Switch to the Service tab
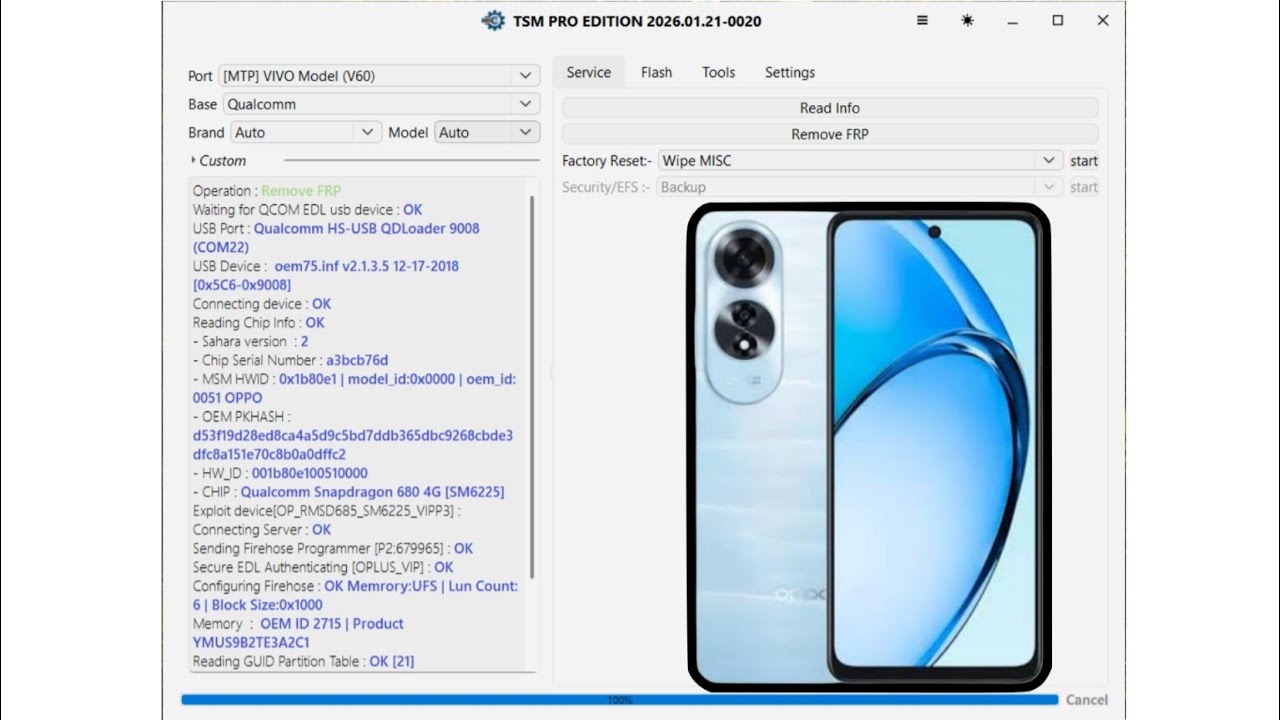The image size is (1280, 720). coord(588,72)
